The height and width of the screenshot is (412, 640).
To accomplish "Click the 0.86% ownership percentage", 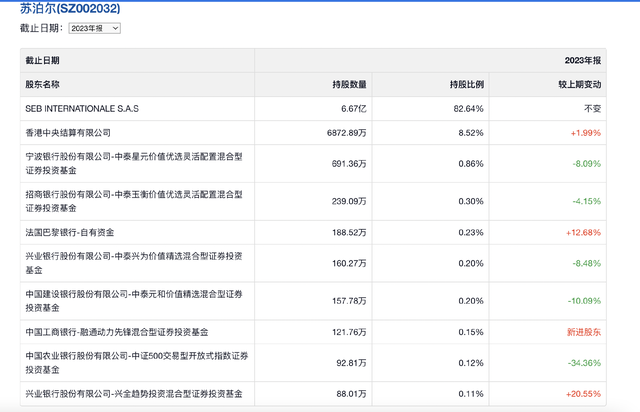I will pyautogui.click(x=471, y=164).
